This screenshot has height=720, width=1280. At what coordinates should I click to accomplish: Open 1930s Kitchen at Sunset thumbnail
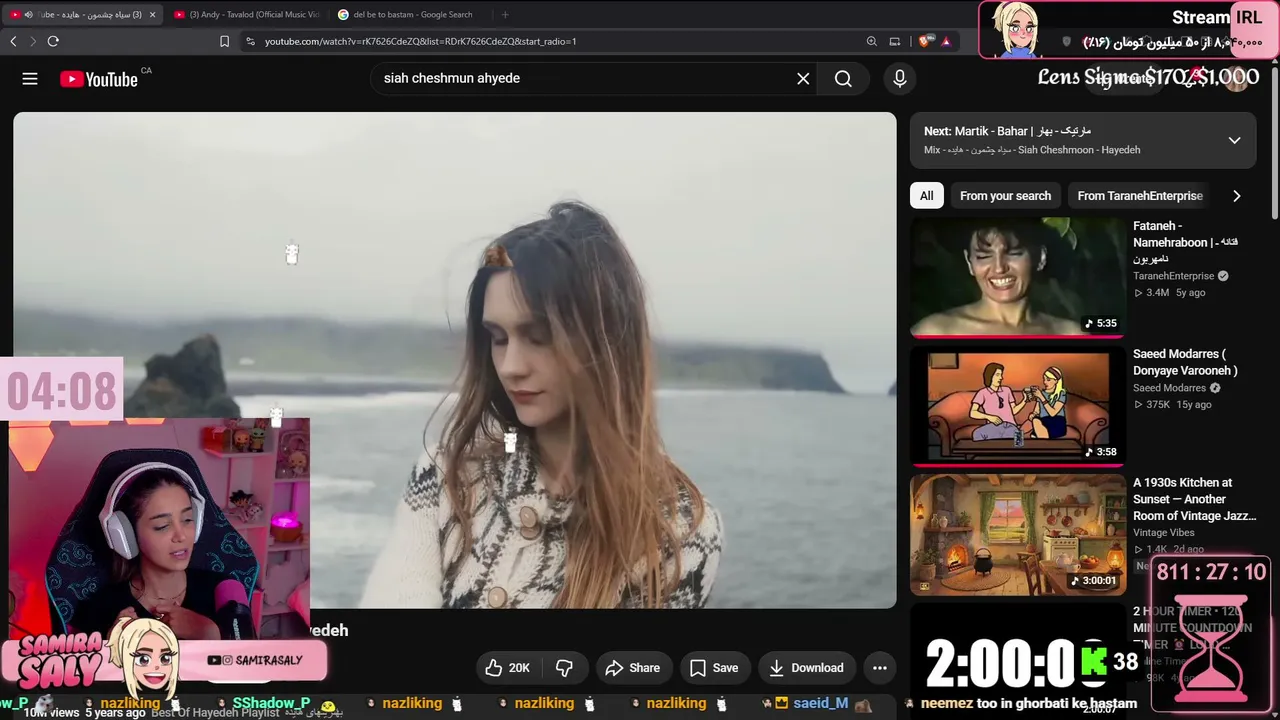point(1017,534)
